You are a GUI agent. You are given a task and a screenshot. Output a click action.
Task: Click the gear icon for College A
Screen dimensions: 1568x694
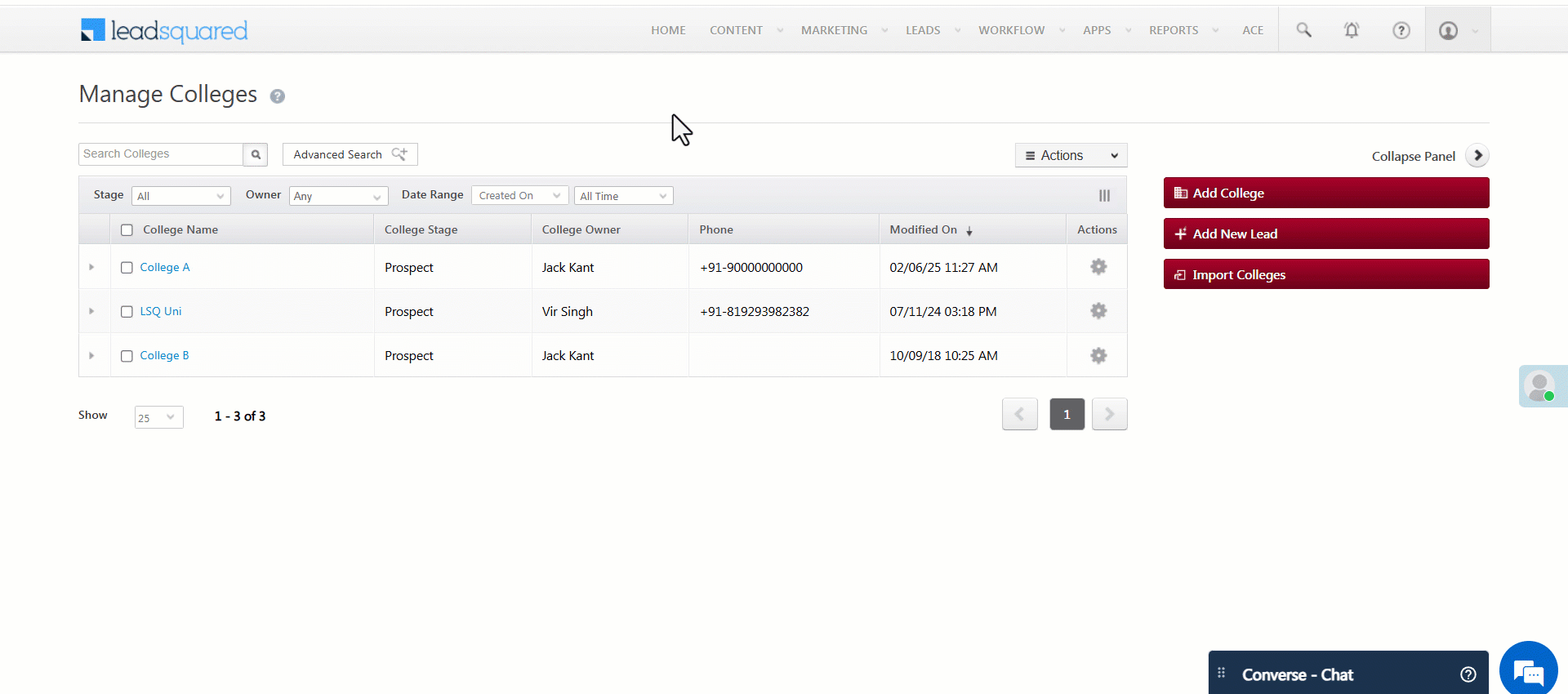click(x=1098, y=267)
